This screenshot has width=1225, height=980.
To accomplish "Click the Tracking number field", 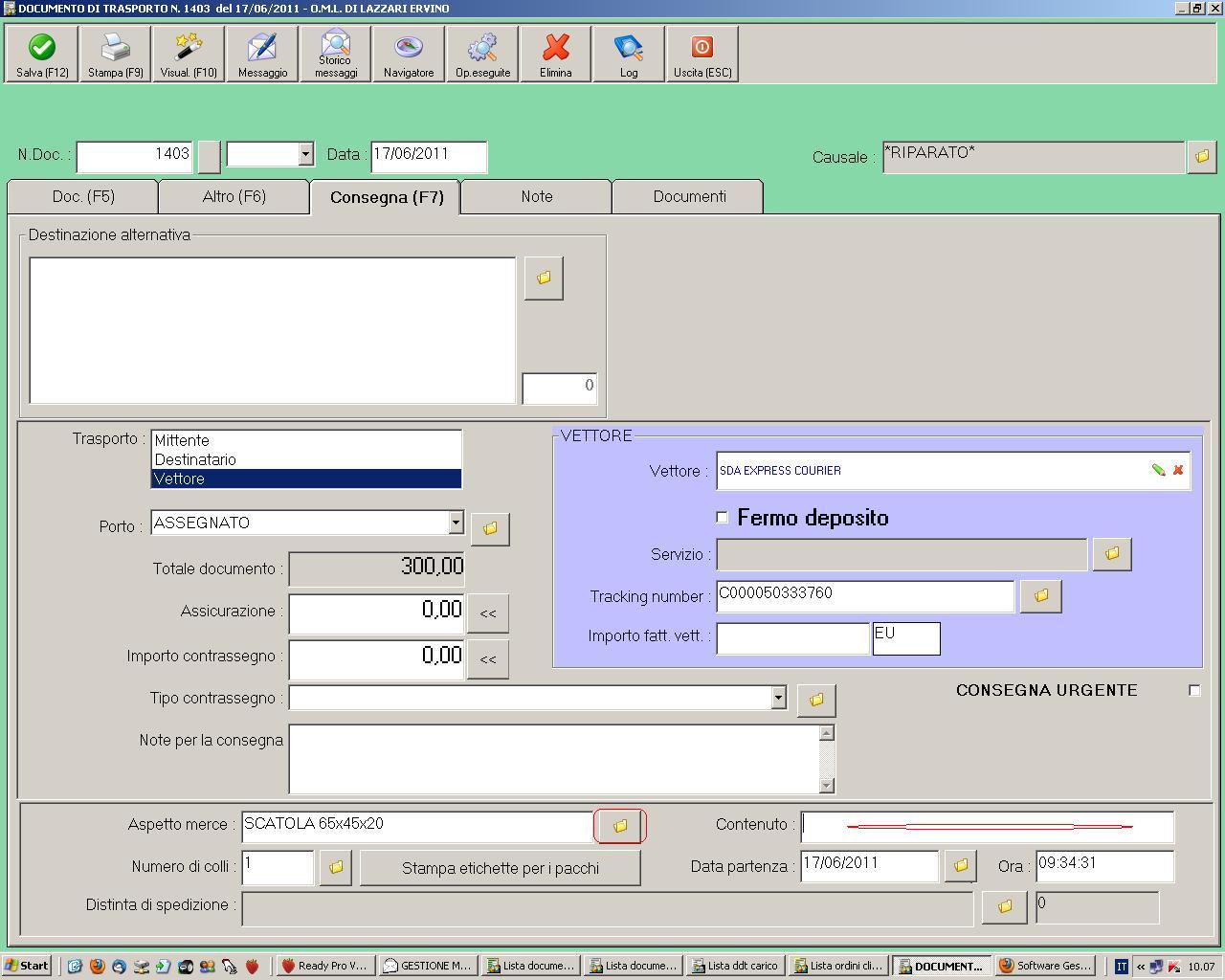I will [864, 595].
